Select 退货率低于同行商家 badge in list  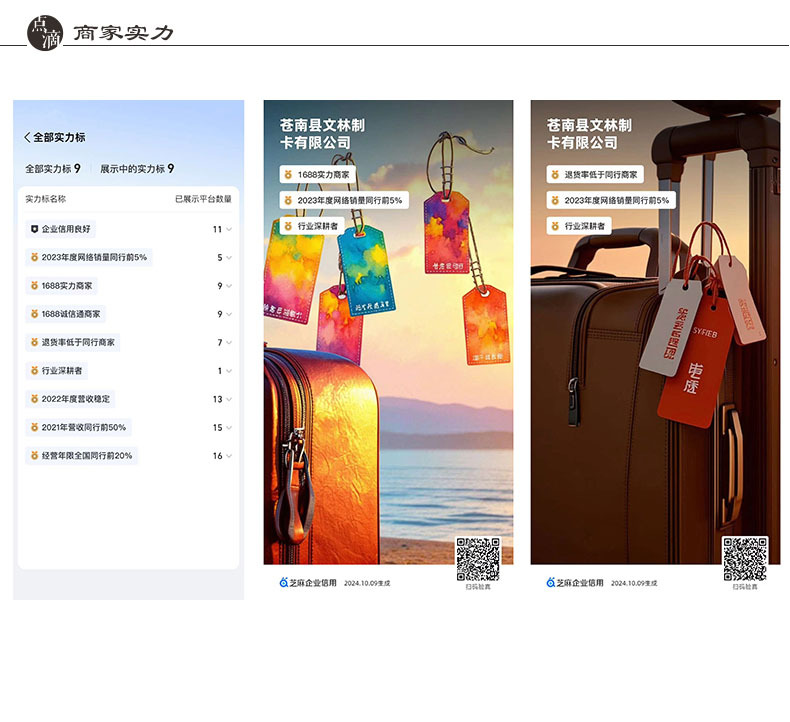[73, 343]
